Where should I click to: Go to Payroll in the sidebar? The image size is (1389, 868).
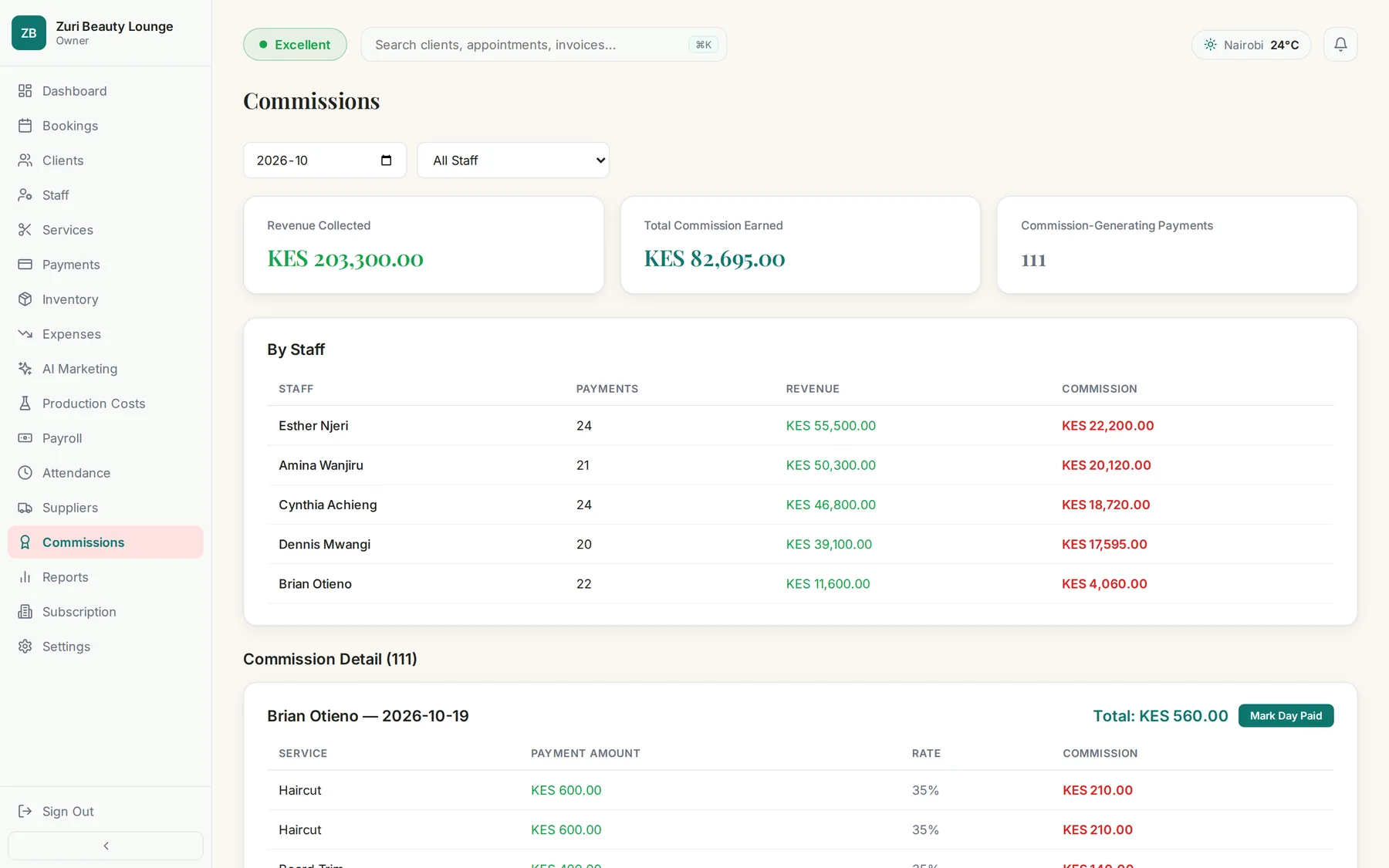(x=106, y=438)
